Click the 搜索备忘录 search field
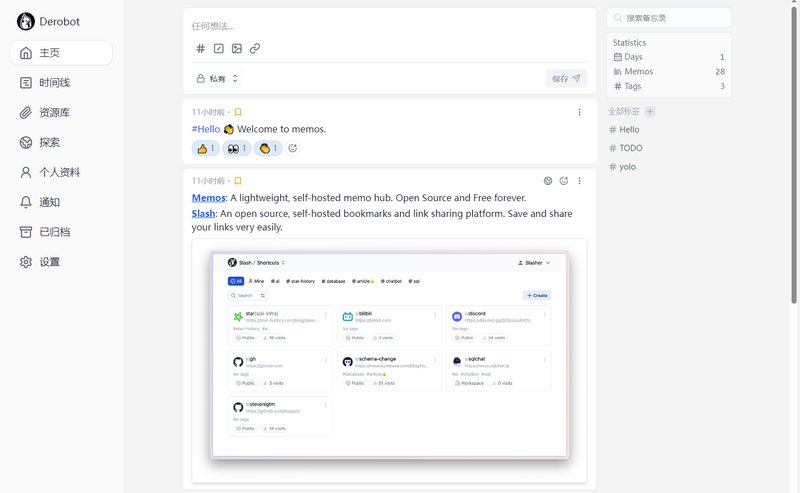The image size is (800, 493). pos(675,17)
